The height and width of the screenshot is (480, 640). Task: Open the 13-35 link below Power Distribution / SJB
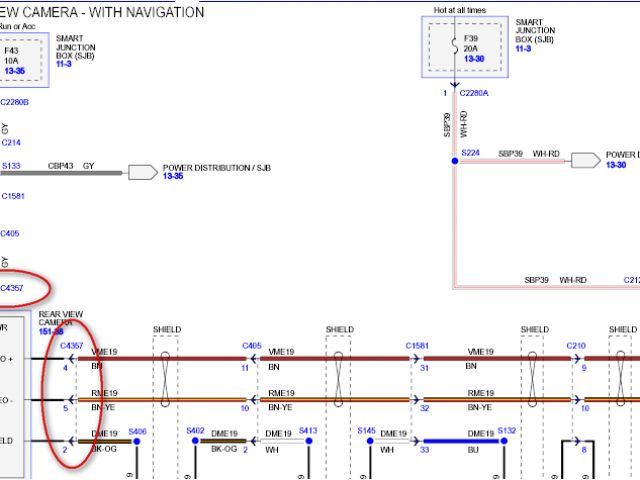(x=172, y=177)
